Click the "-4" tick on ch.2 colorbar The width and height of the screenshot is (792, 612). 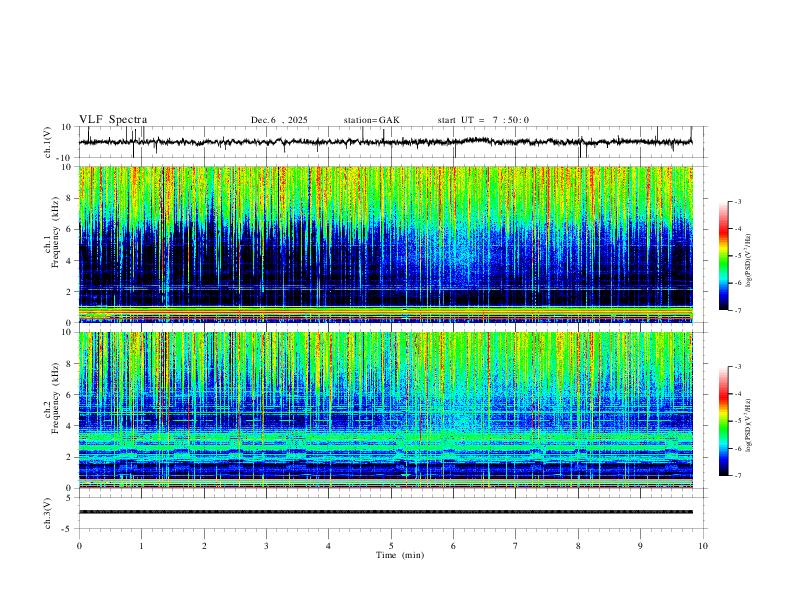[738, 394]
